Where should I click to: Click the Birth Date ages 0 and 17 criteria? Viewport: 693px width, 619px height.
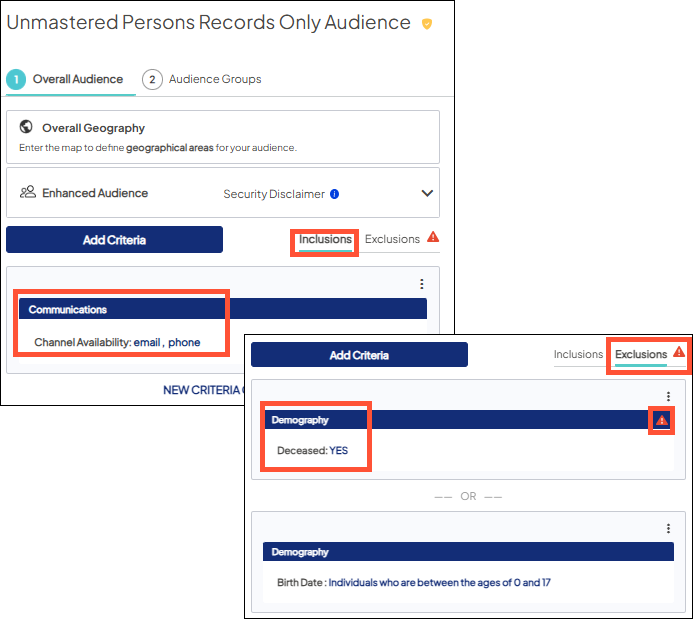point(413,582)
